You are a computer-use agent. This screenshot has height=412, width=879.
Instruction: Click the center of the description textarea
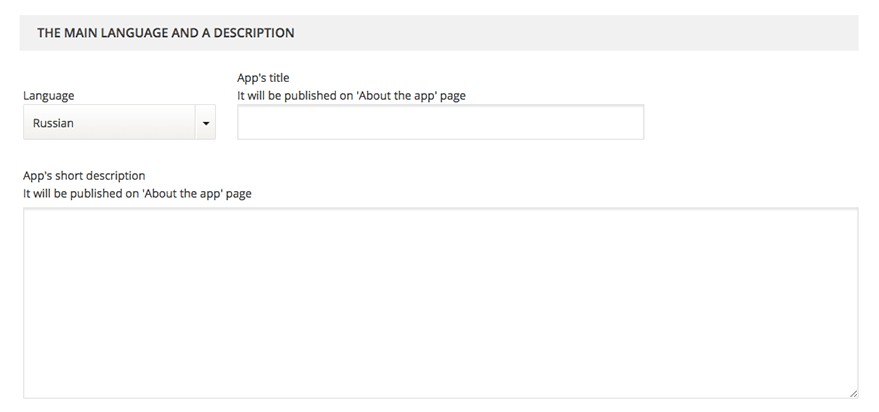coord(440,303)
